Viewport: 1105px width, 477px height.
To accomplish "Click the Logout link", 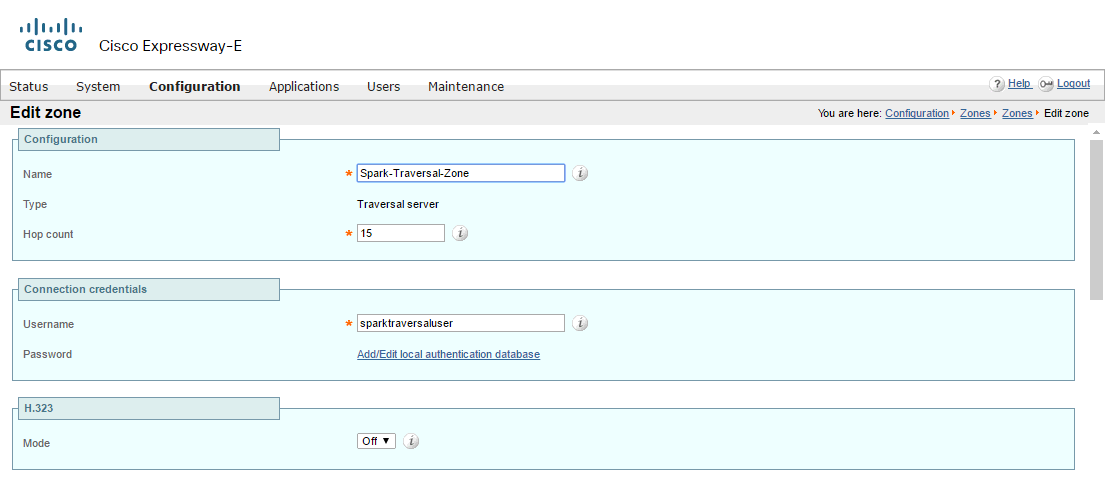I will point(1073,83).
